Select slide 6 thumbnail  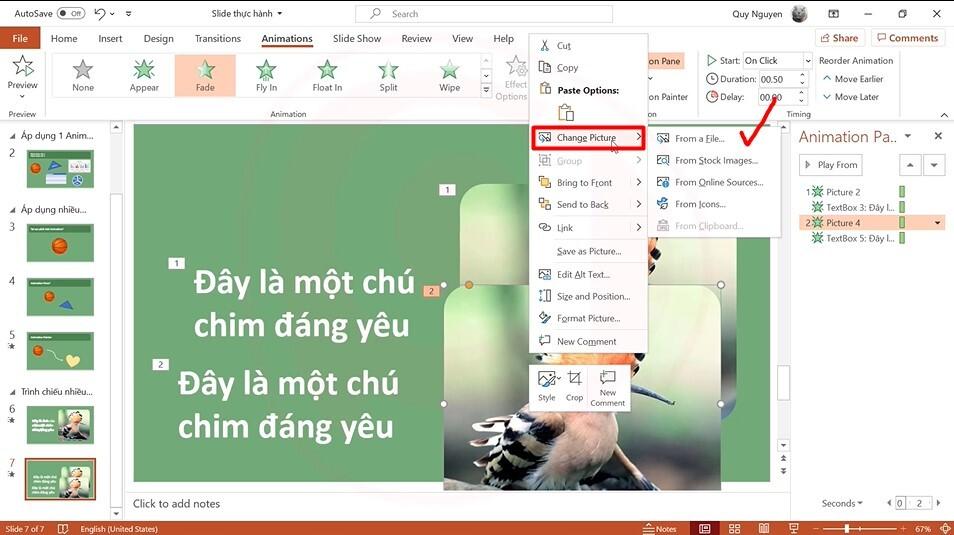pos(60,425)
